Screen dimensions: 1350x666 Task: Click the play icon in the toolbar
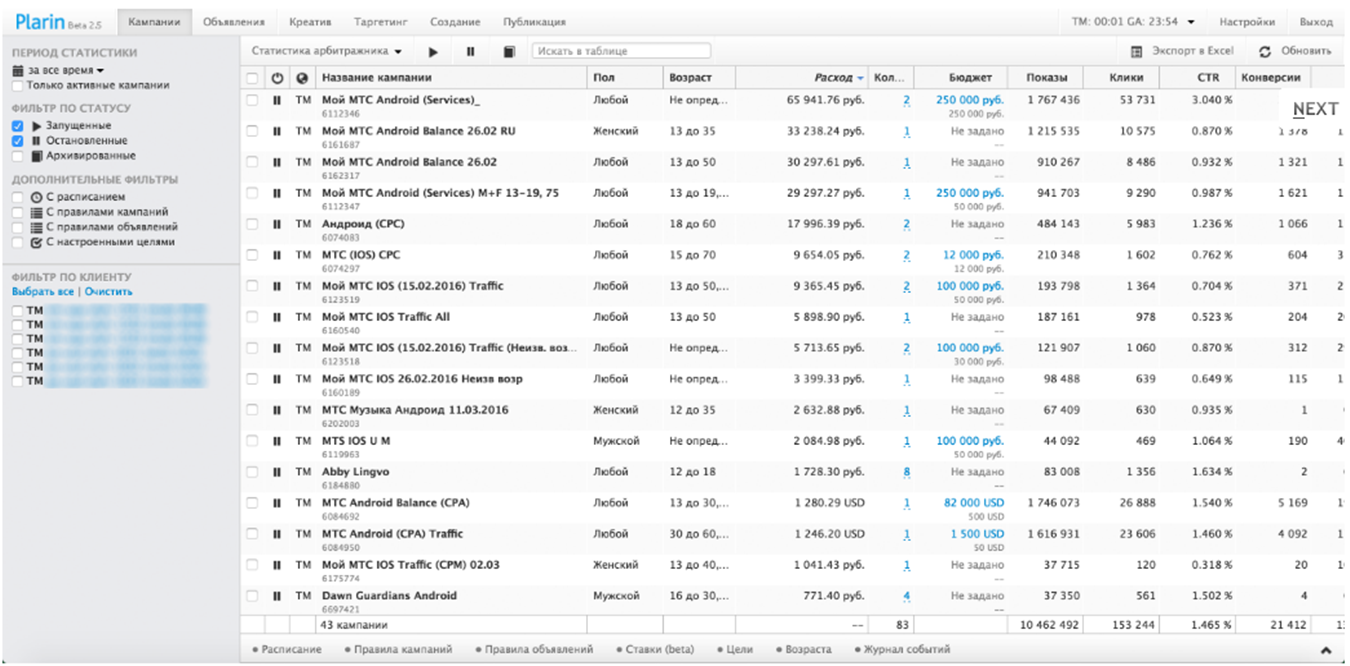coord(433,51)
